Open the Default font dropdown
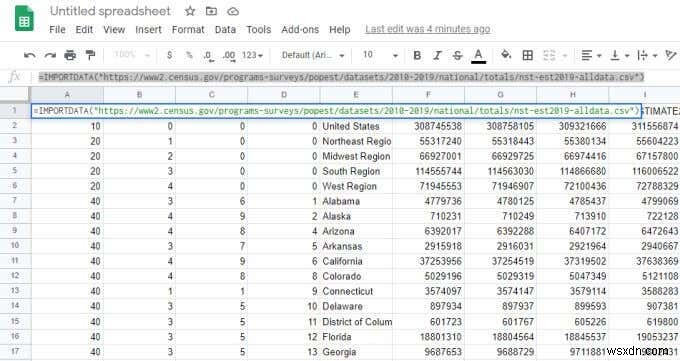This screenshot has height=361, width=680. pyautogui.click(x=313, y=56)
